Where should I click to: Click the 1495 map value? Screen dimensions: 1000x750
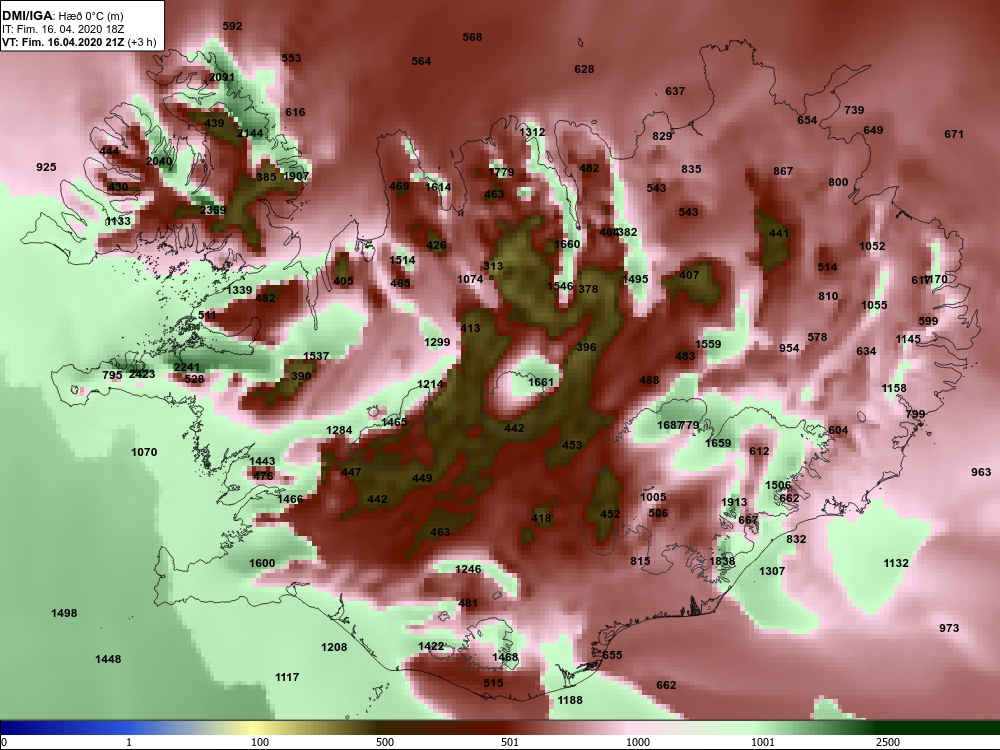point(635,279)
